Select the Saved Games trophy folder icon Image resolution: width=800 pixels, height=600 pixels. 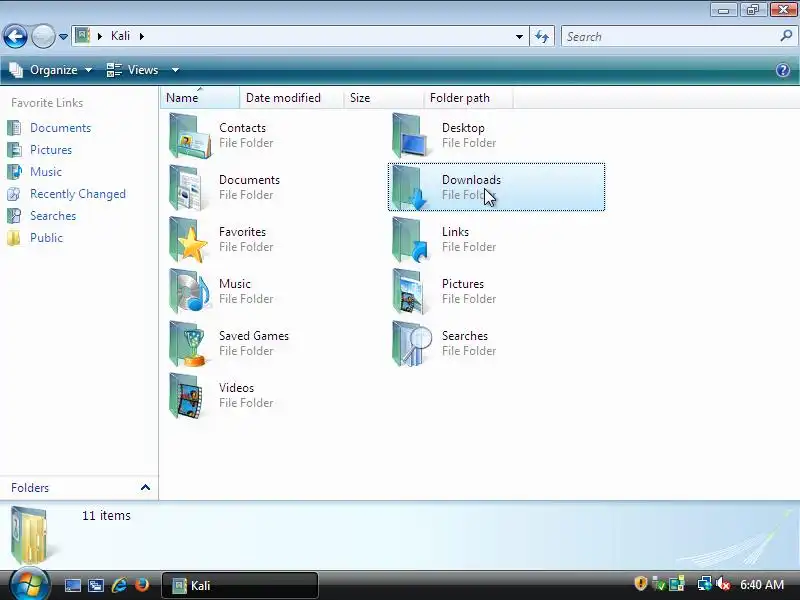click(x=188, y=343)
